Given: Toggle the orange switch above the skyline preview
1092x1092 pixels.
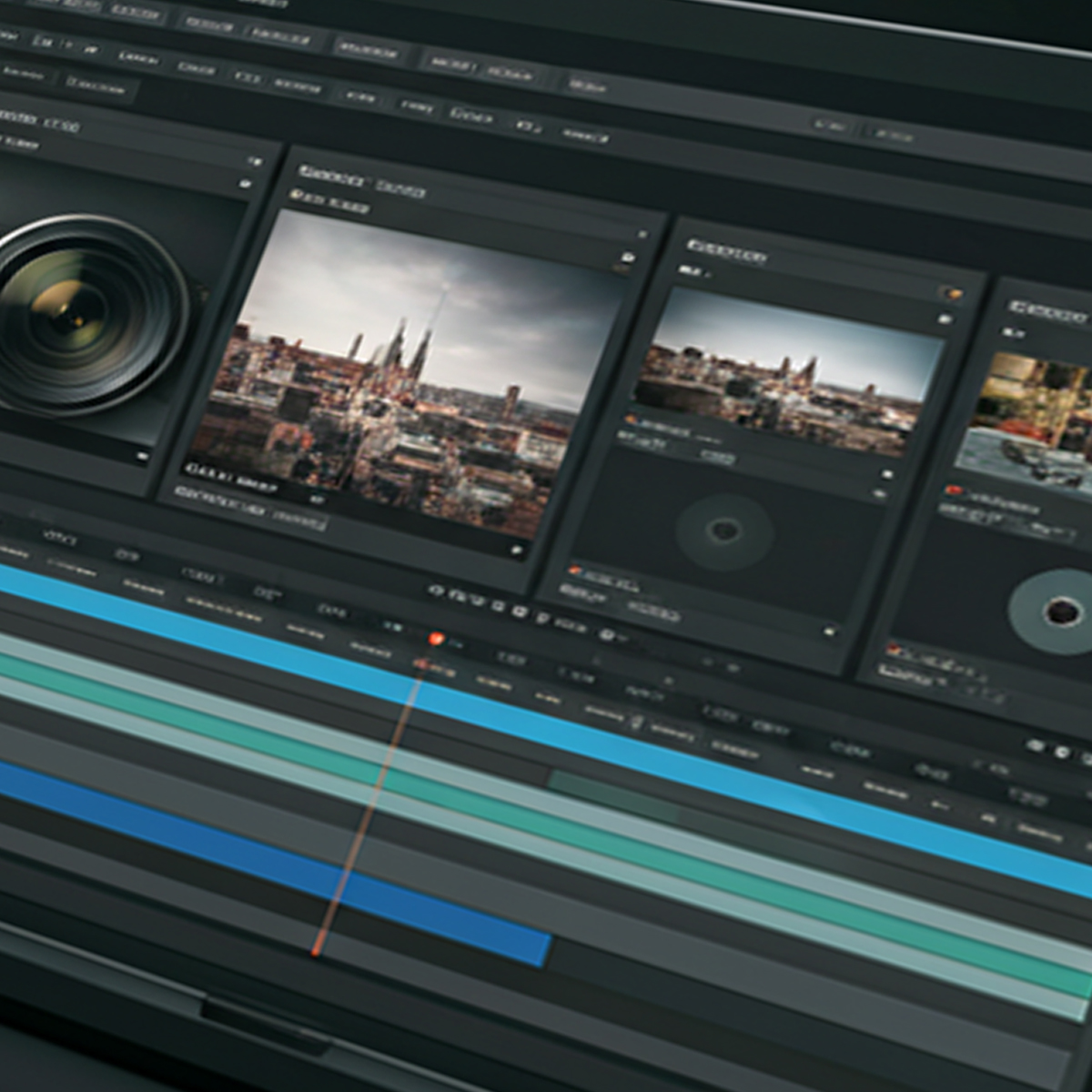Looking at the screenshot, I should pyautogui.click(x=951, y=293).
